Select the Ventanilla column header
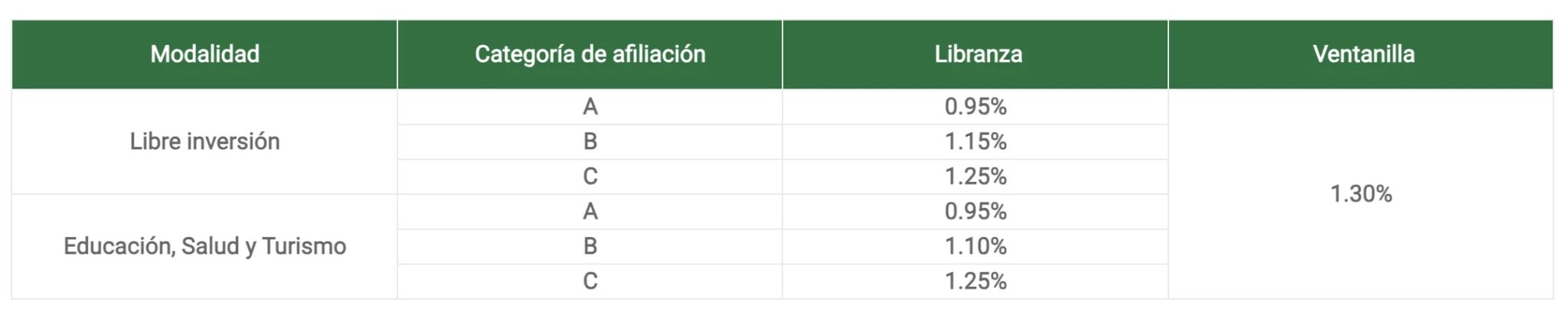 click(x=1361, y=54)
